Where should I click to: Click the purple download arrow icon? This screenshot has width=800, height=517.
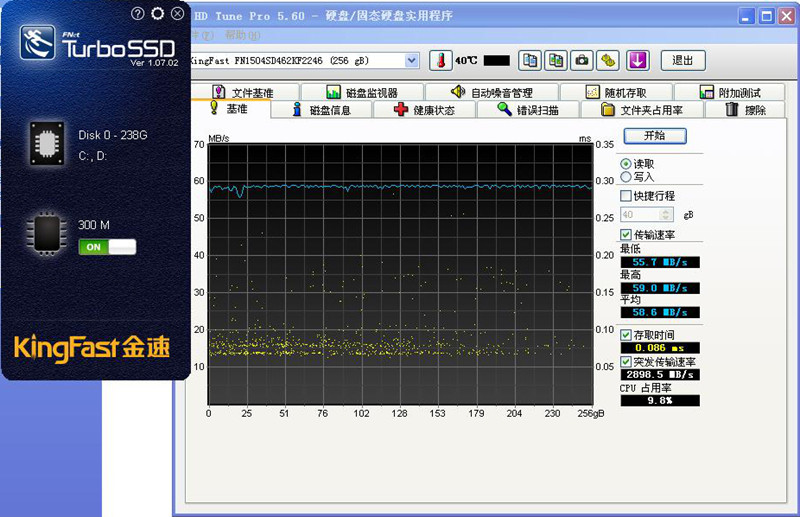638,60
